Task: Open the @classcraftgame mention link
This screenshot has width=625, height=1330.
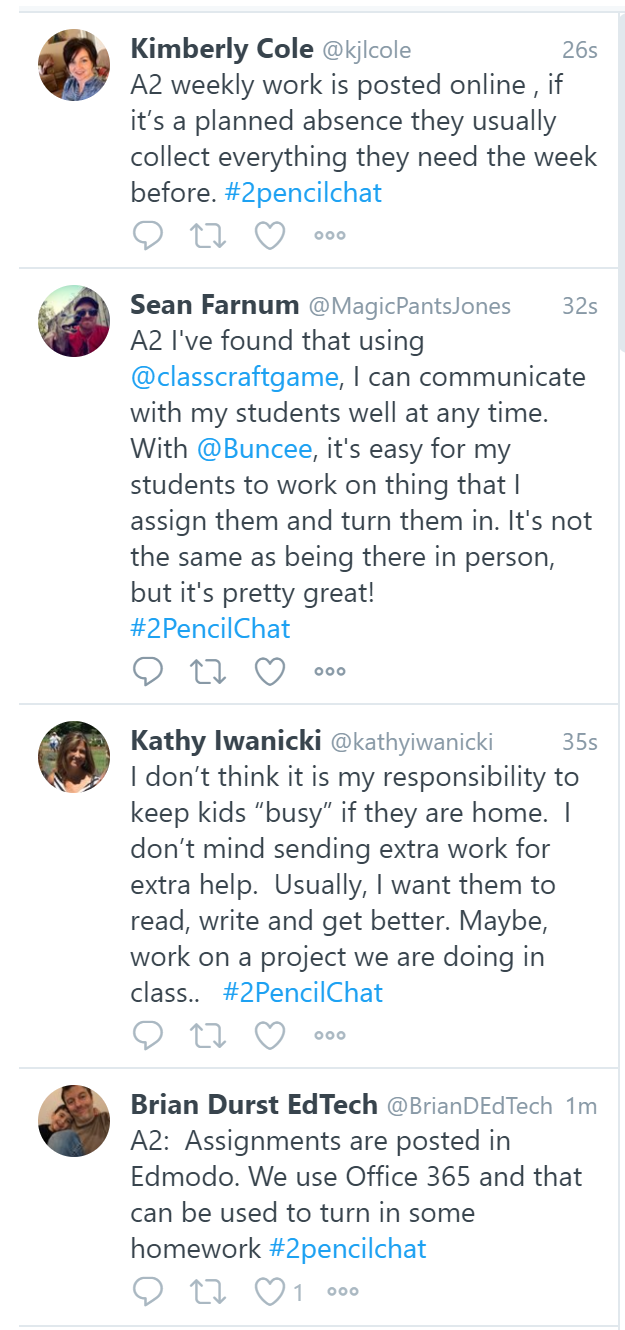Action: tap(234, 377)
